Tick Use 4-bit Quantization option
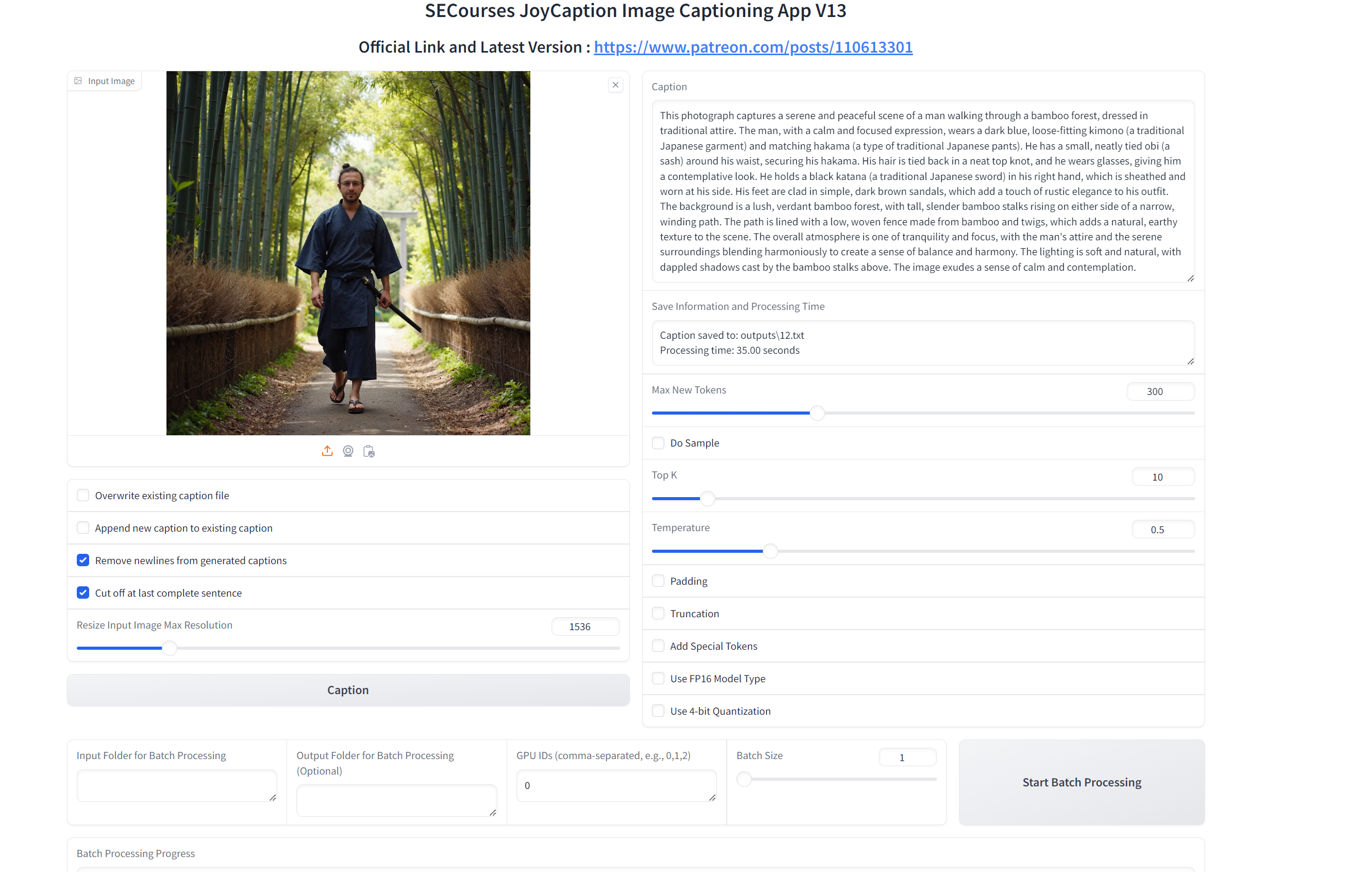Image resolution: width=1372 pixels, height=872 pixels. pyautogui.click(x=658, y=711)
